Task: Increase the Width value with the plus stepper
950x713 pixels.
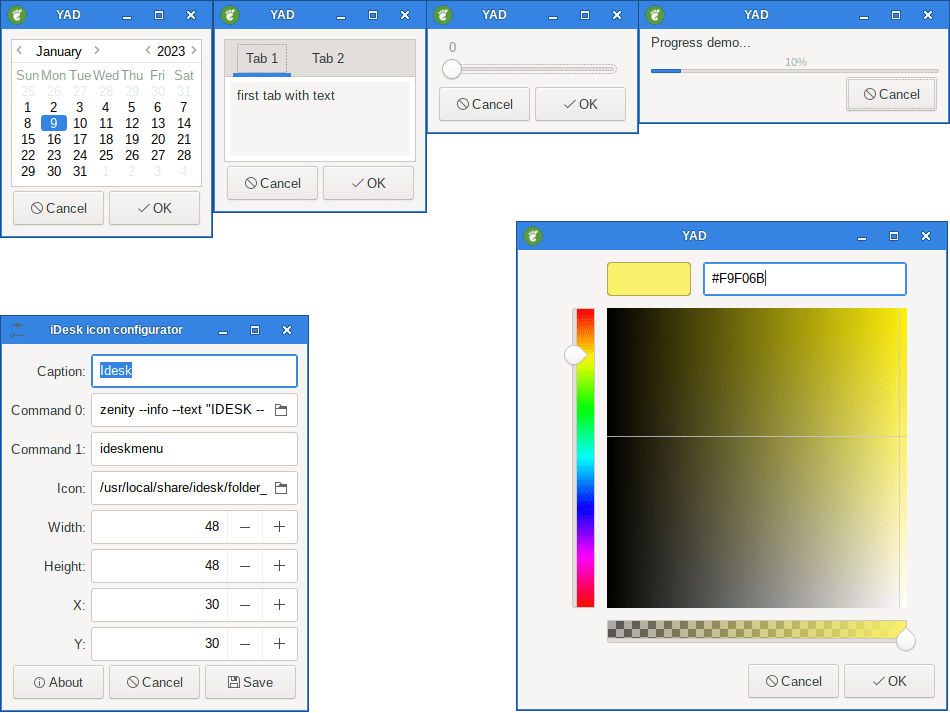Action: tap(281, 527)
